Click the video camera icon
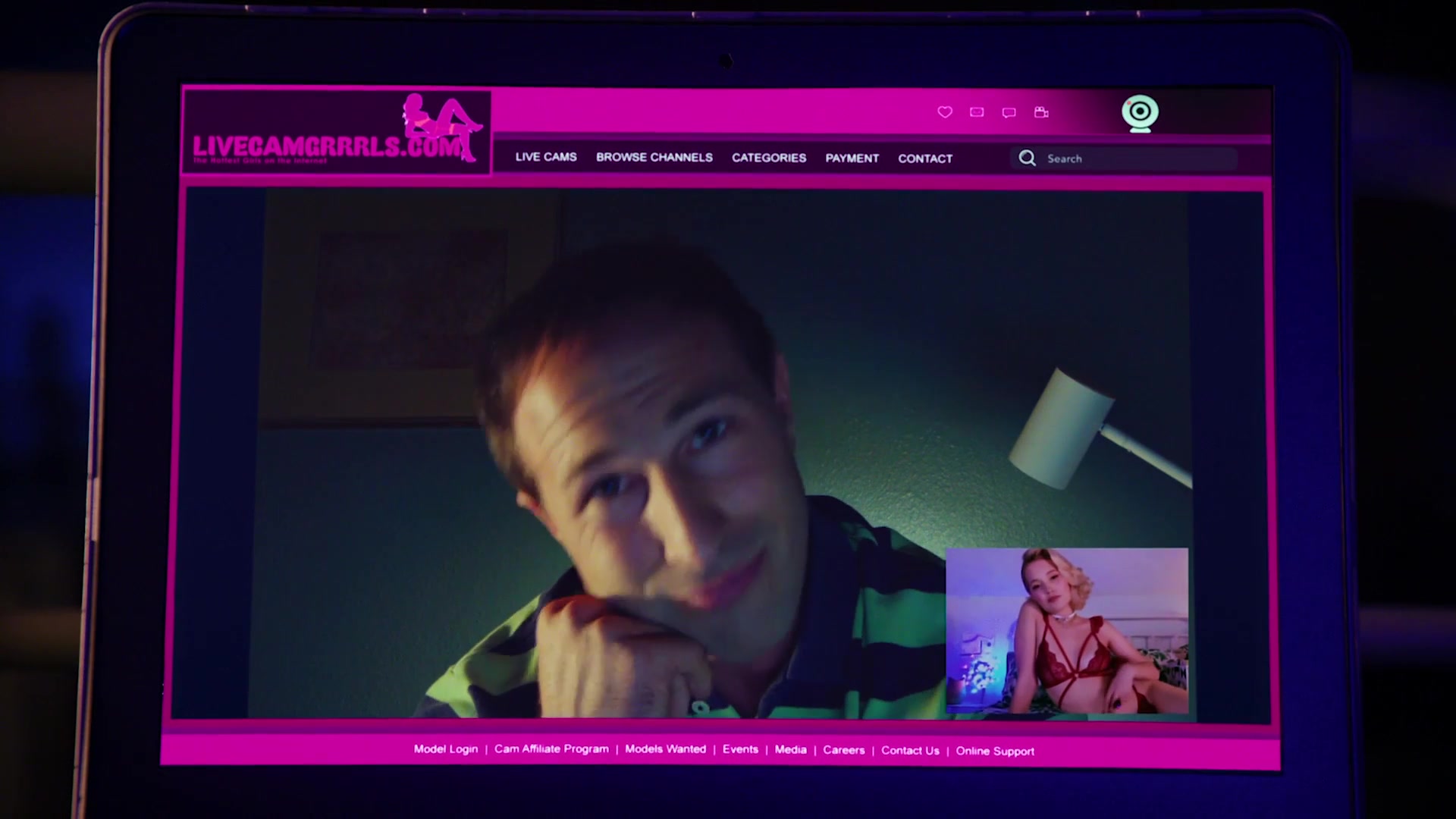The image size is (1456, 819). click(1041, 112)
